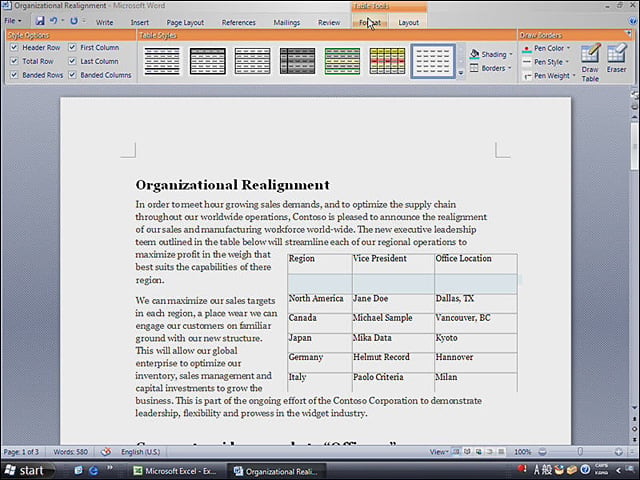Open the Borders dropdown arrow

pyautogui.click(x=509, y=68)
